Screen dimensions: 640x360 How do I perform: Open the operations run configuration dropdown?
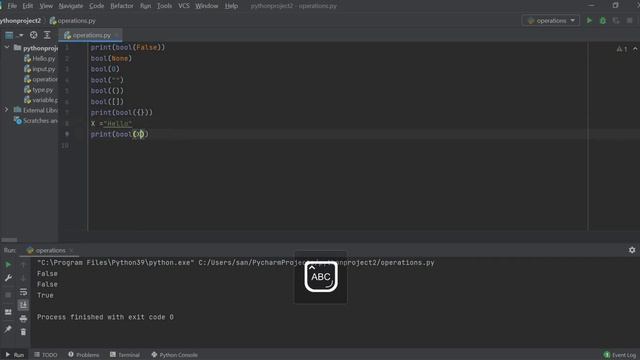pyautogui.click(x=551, y=20)
